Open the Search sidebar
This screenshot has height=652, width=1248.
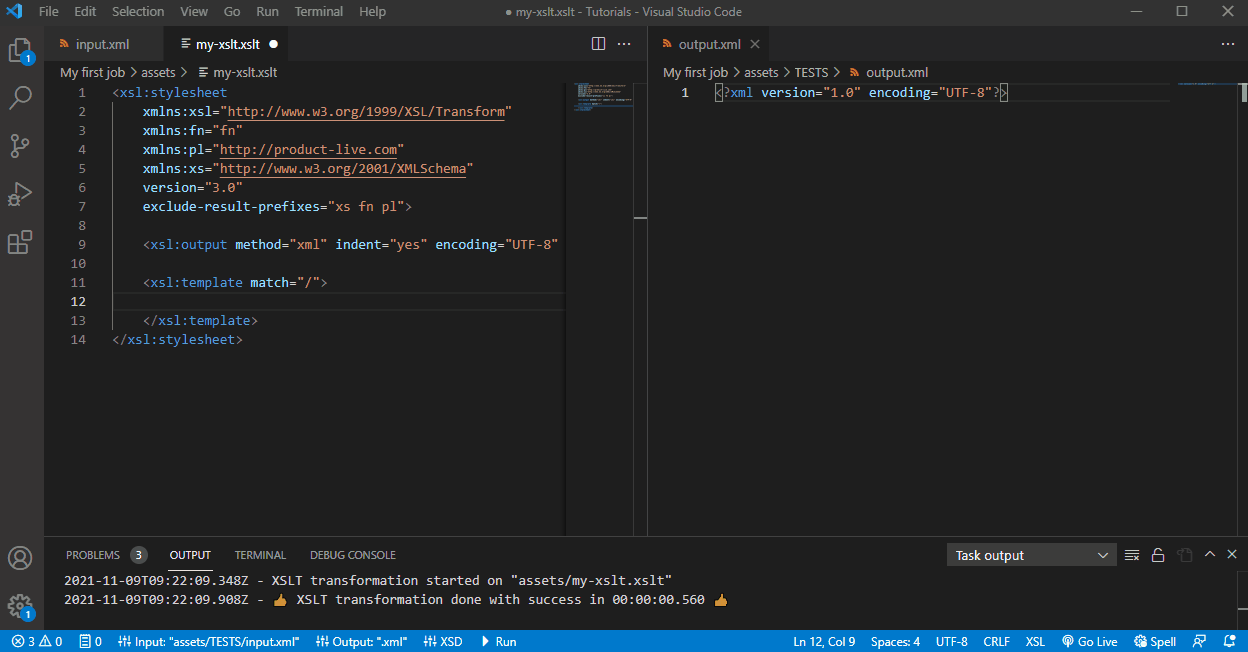[x=21, y=98]
